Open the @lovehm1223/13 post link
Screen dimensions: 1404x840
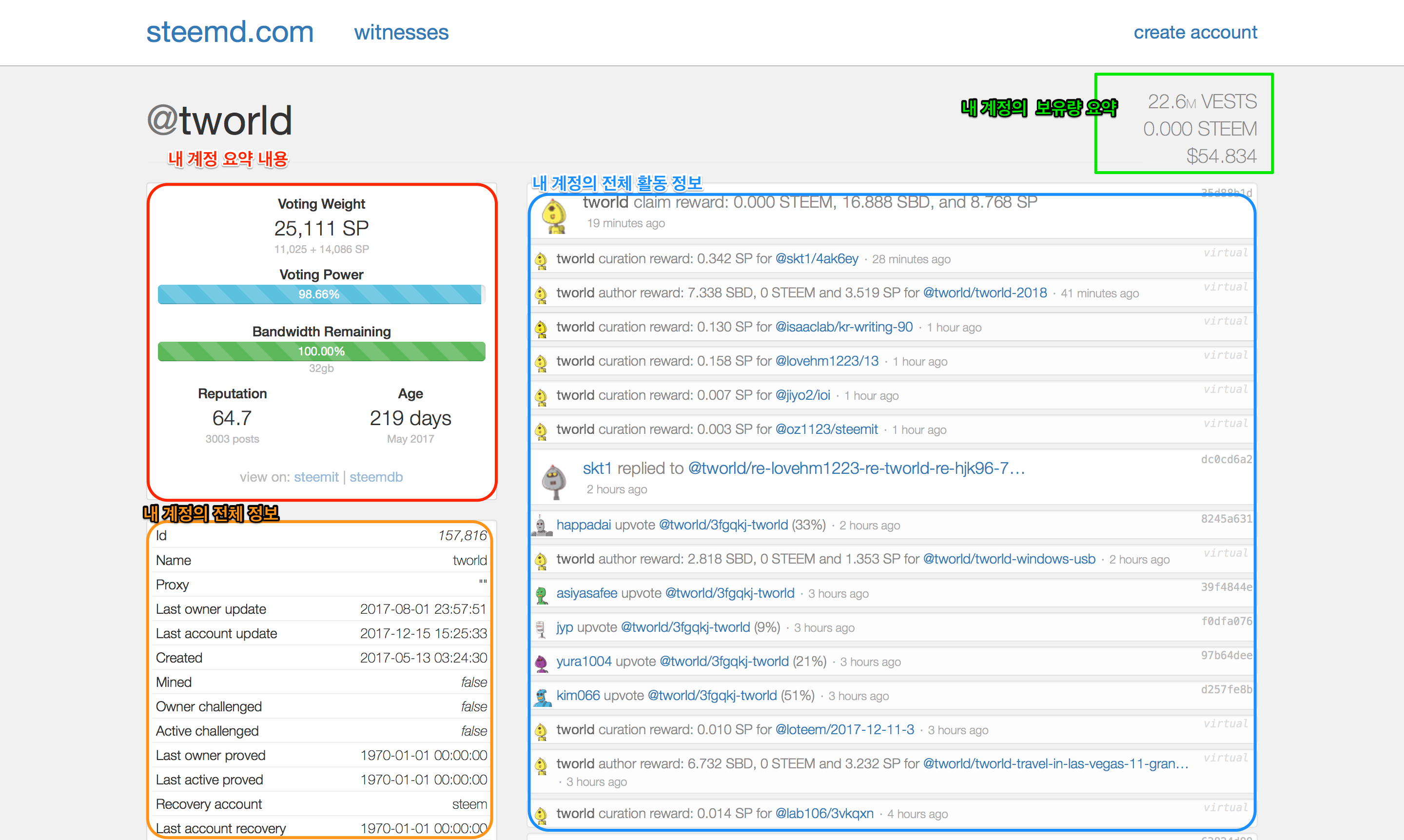click(x=827, y=361)
